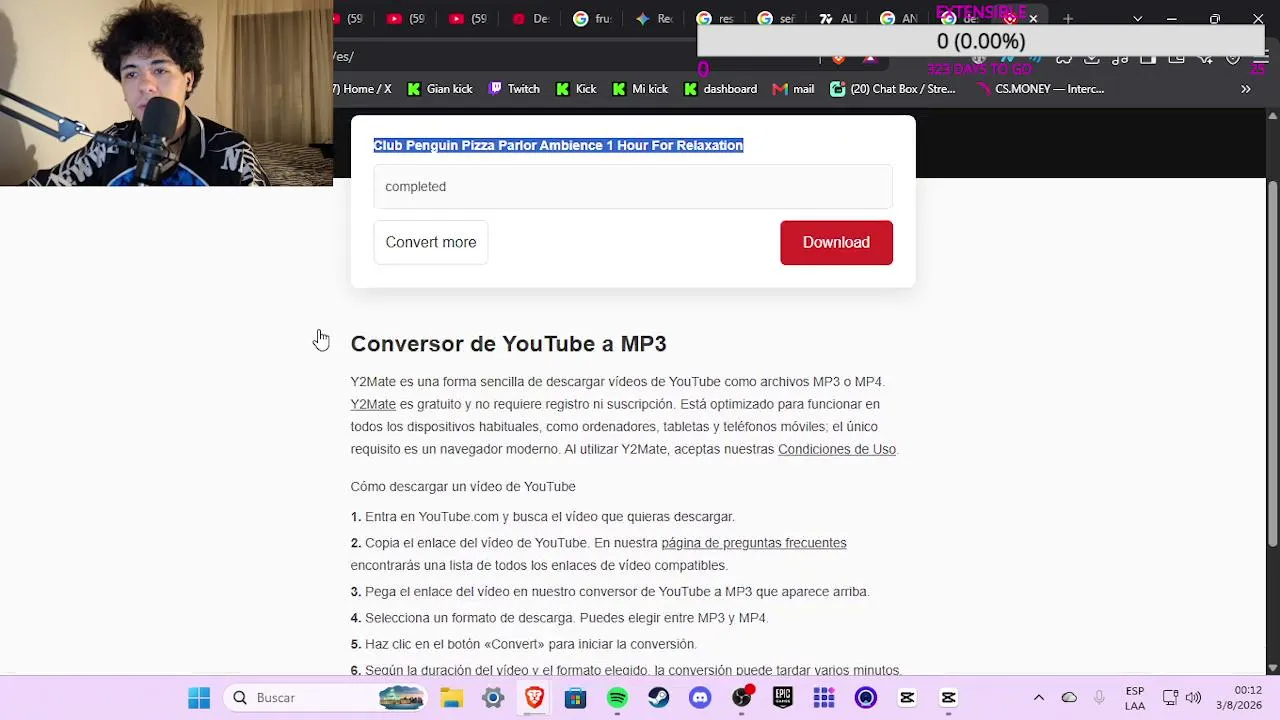
Task: Open the Y2Mate link in the description
Action: [x=373, y=404]
